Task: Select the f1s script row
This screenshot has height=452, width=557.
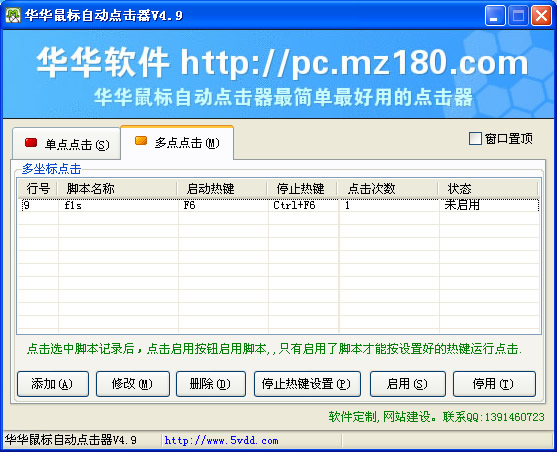Action: (279, 205)
